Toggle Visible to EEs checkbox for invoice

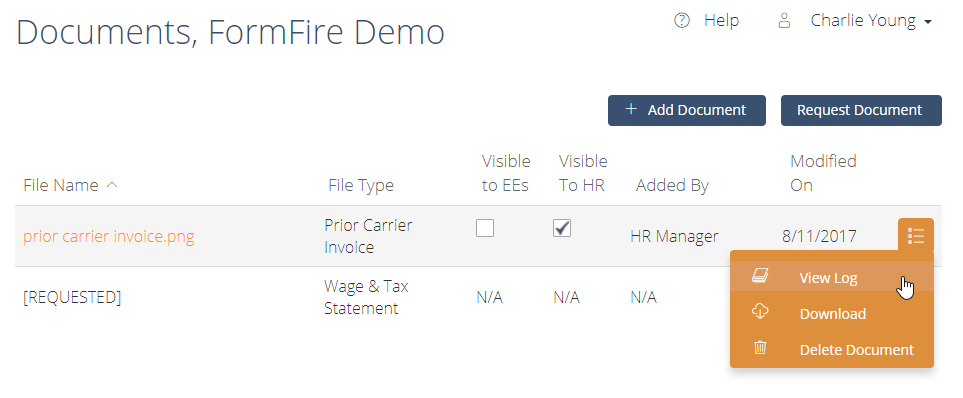(x=485, y=228)
